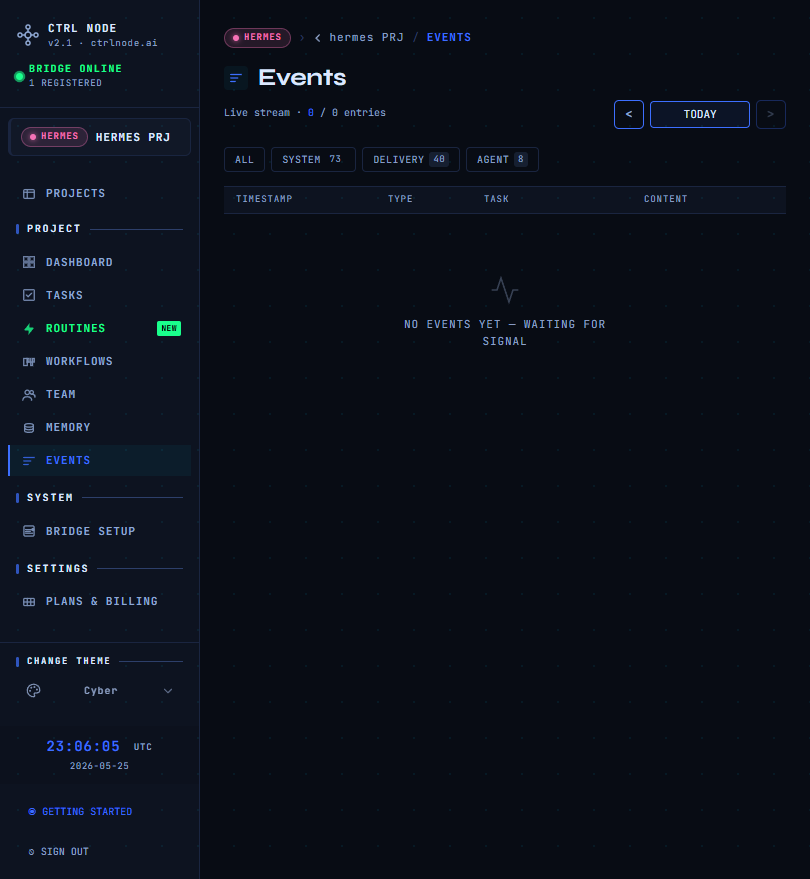Viewport: 810px width, 879px height.
Task: Click the Tasks checkbox icon
Action: click(x=29, y=295)
